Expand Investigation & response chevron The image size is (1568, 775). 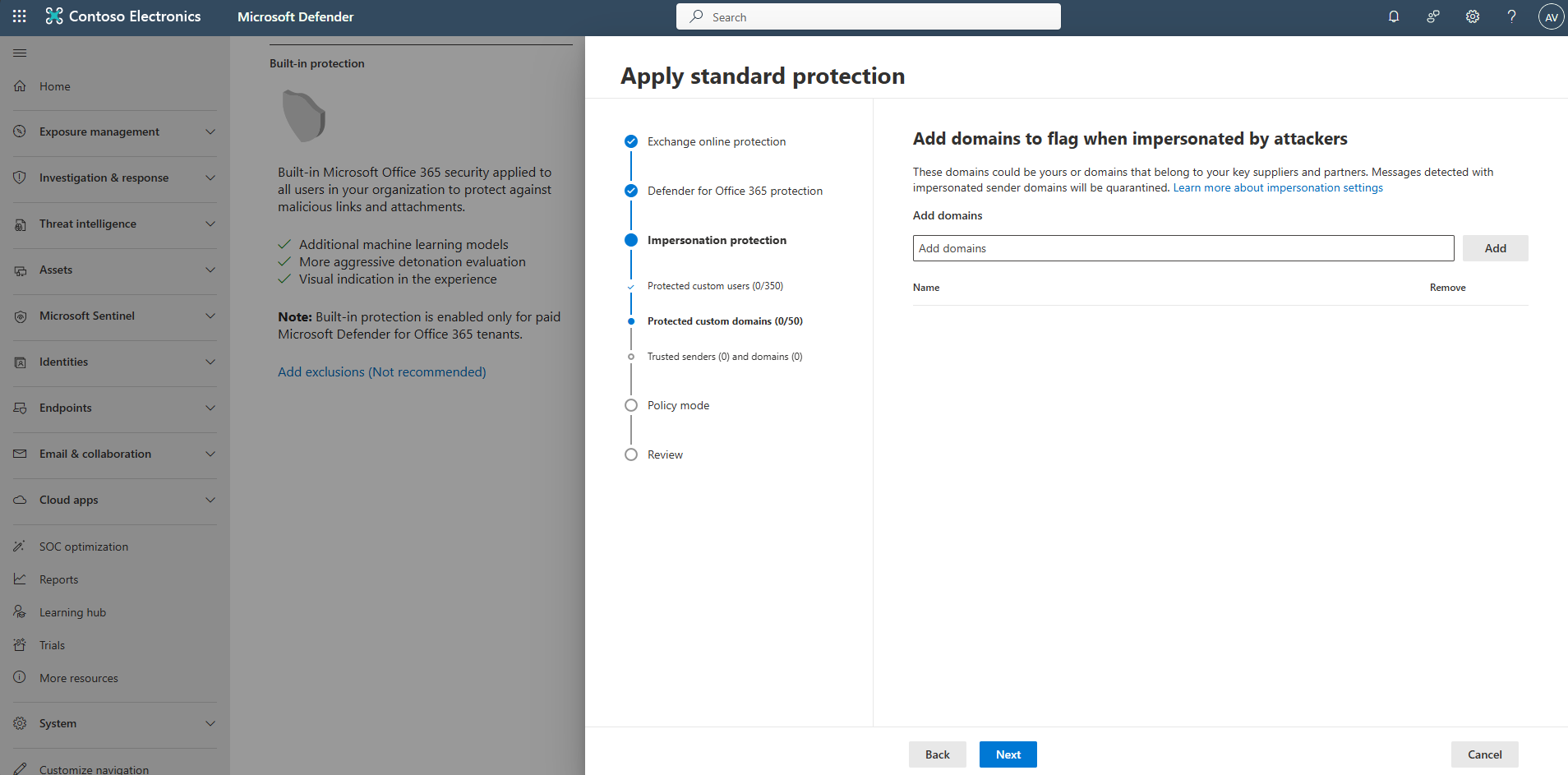coord(210,178)
